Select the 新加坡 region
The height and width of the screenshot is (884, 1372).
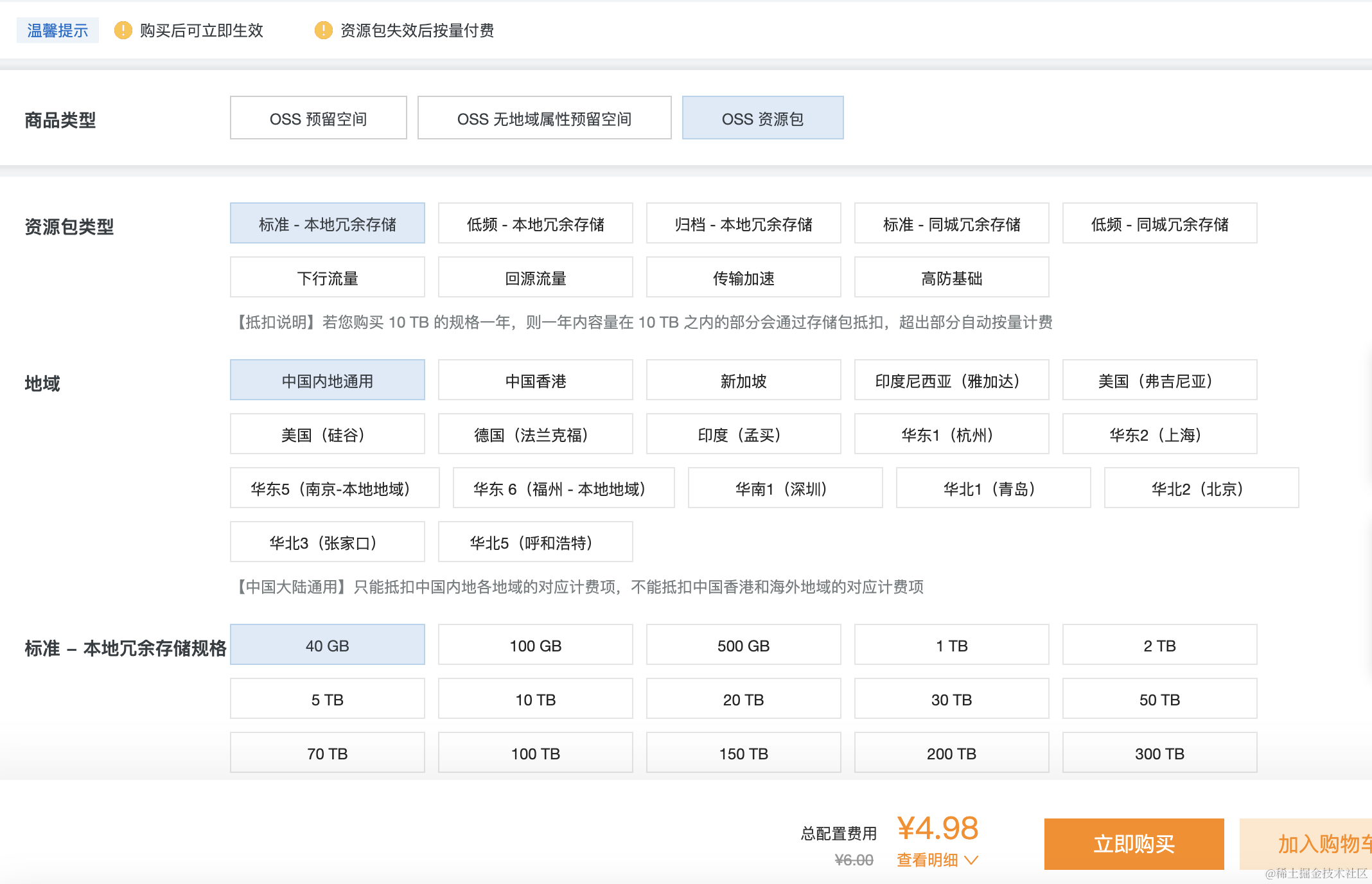(x=743, y=380)
